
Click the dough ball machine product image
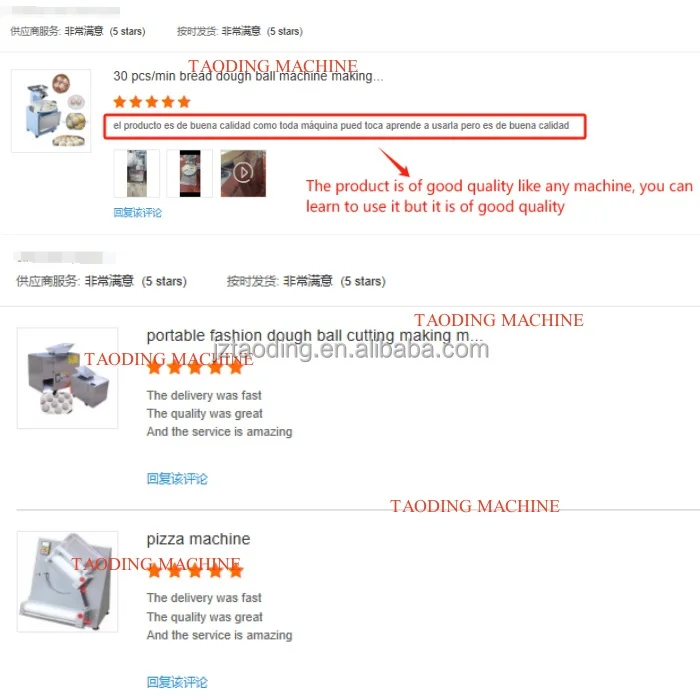pyautogui.click(x=51, y=111)
